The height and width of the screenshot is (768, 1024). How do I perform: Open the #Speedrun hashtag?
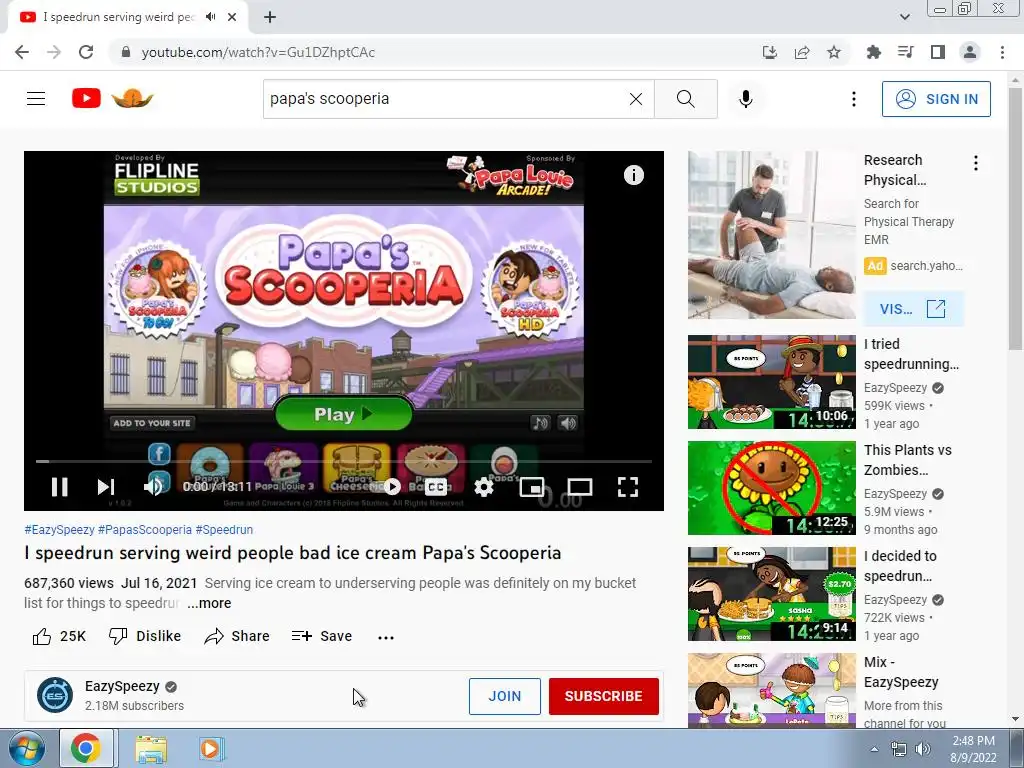(x=224, y=530)
